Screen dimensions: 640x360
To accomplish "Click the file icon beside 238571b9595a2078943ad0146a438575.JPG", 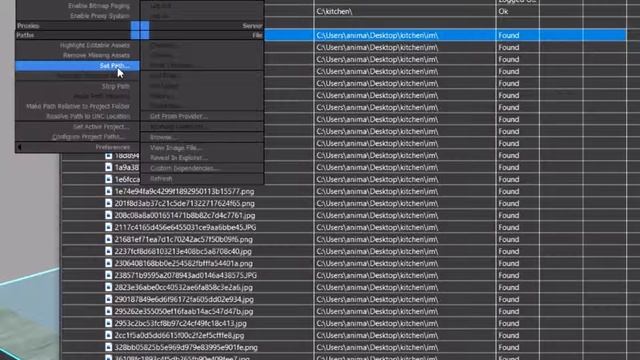I will point(108,275).
